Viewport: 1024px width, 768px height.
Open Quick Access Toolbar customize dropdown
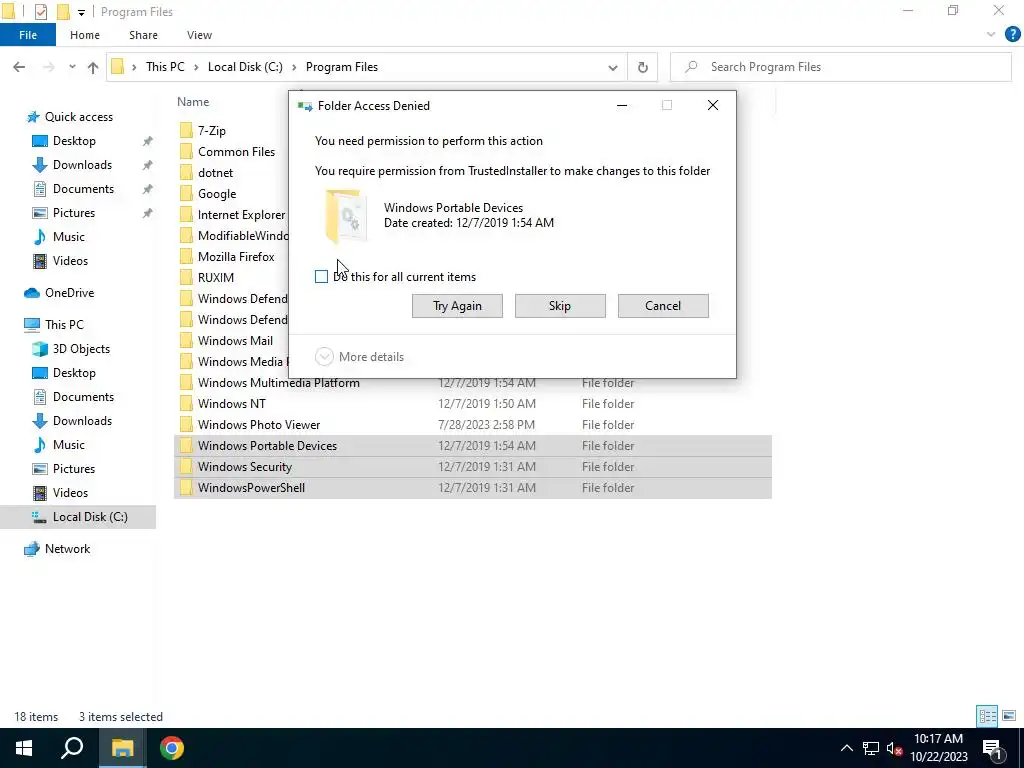pyautogui.click(x=81, y=12)
